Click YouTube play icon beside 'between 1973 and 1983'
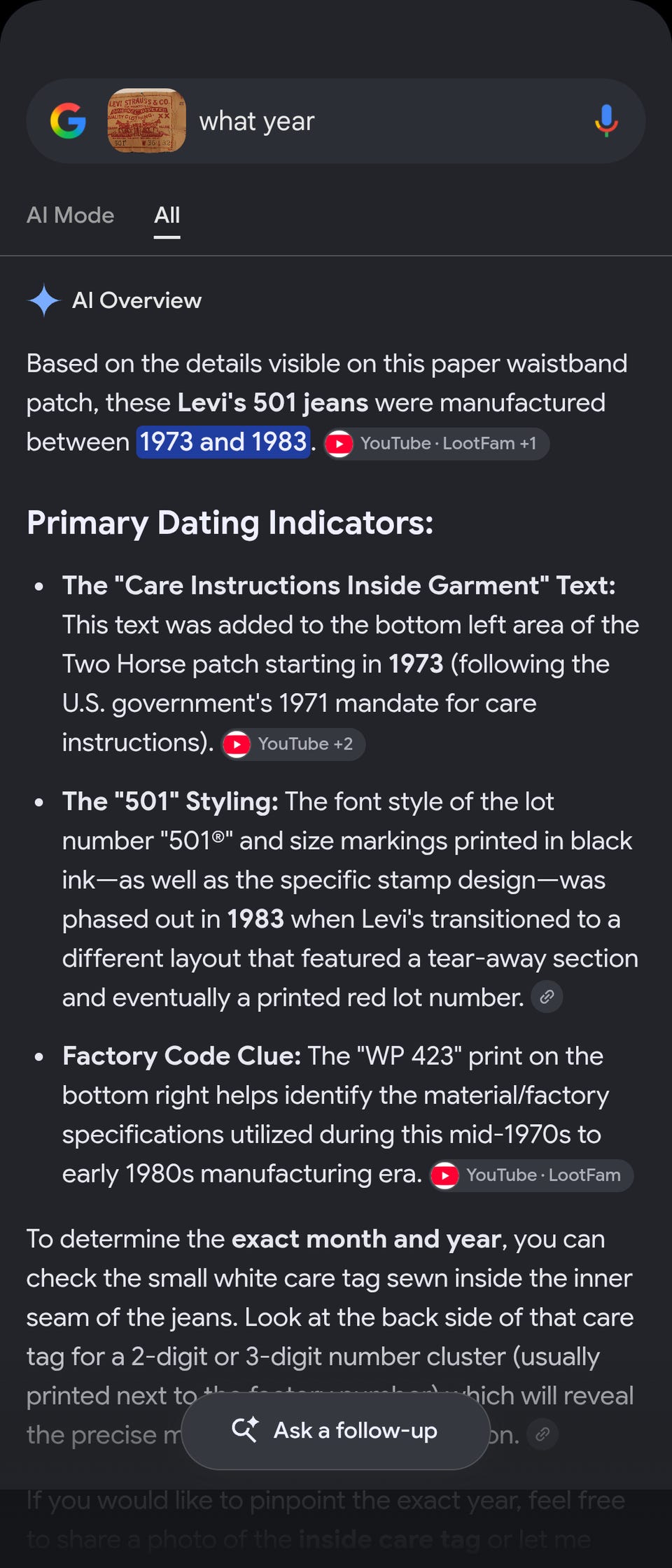Screen dimensions: 672x1568 (x=339, y=444)
